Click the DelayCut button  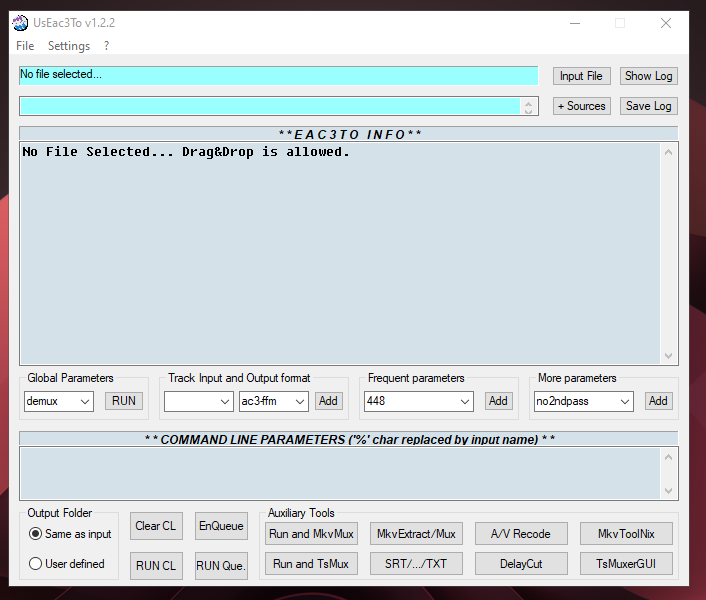pyautogui.click(x=521, y=564)
